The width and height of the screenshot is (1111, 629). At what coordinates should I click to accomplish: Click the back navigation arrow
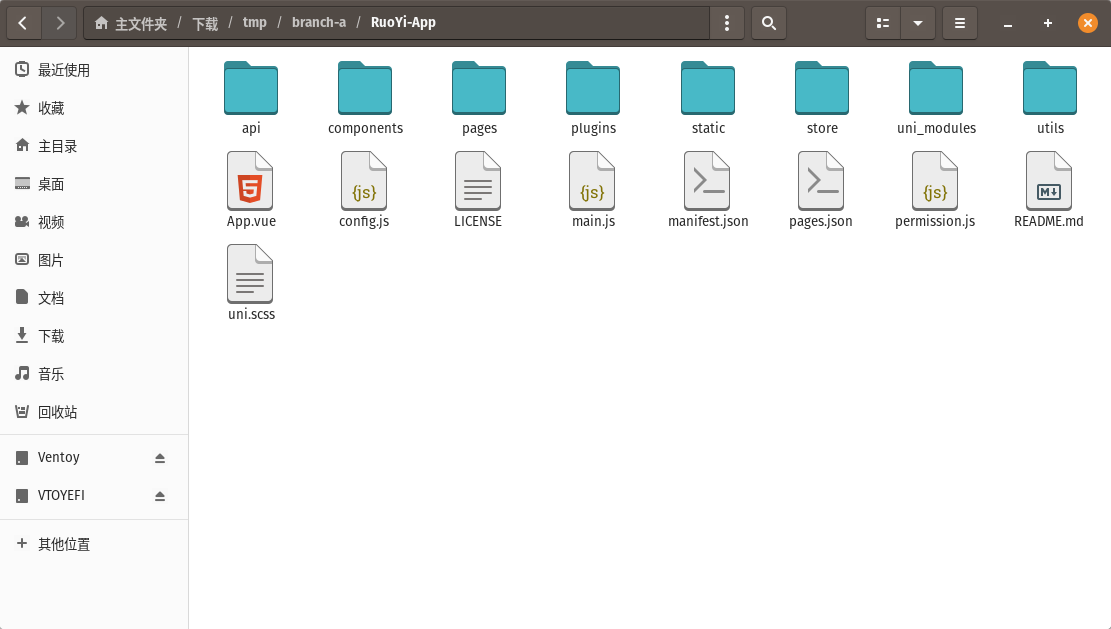pos(24,23)
